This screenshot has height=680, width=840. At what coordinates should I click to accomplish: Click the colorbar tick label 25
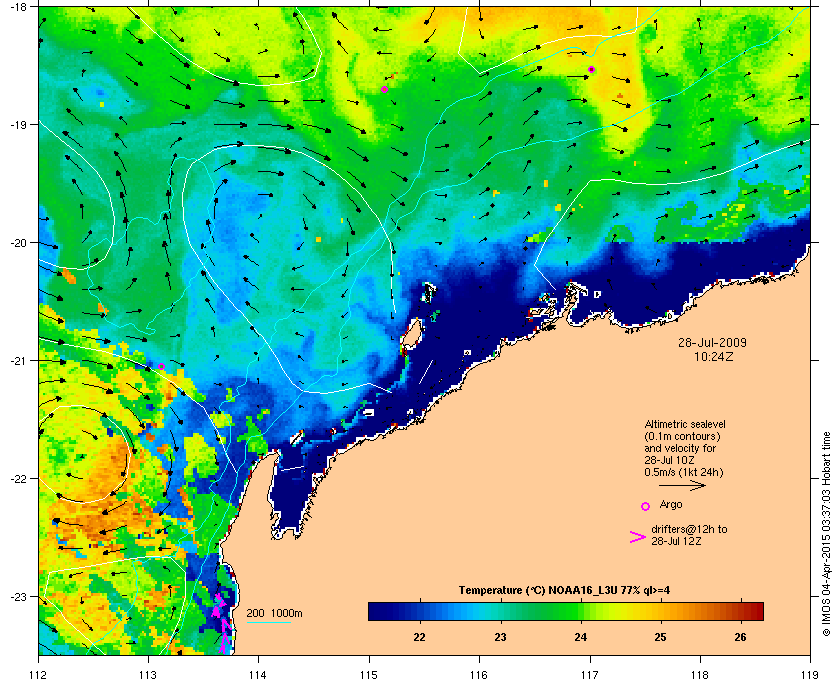pos(661,637)
